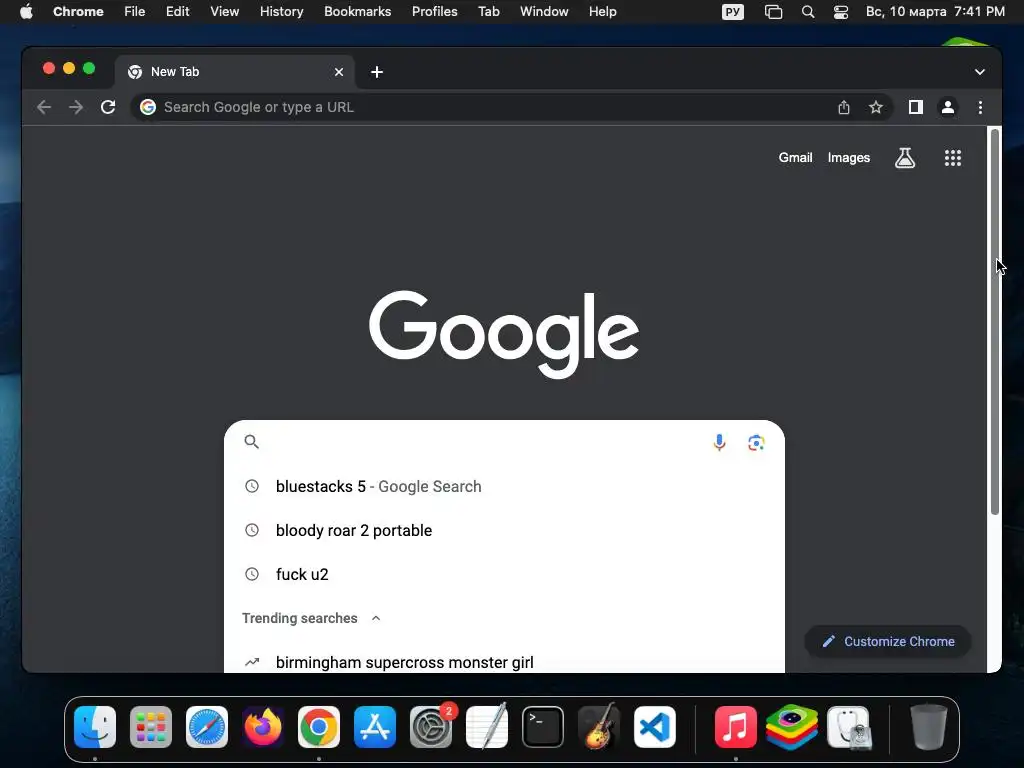This screenshot has height=768, width=1024.
Task: Open Stage Manager icon in menu bar
Action: click(x=773, y=12)
